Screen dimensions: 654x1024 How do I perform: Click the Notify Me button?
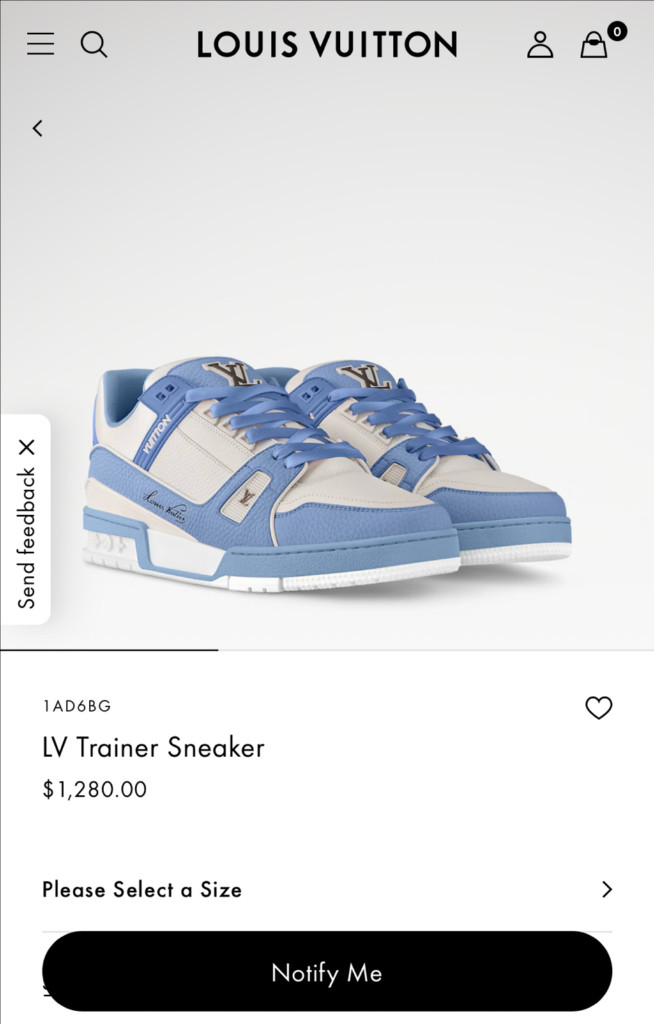[x=327, y=972]
